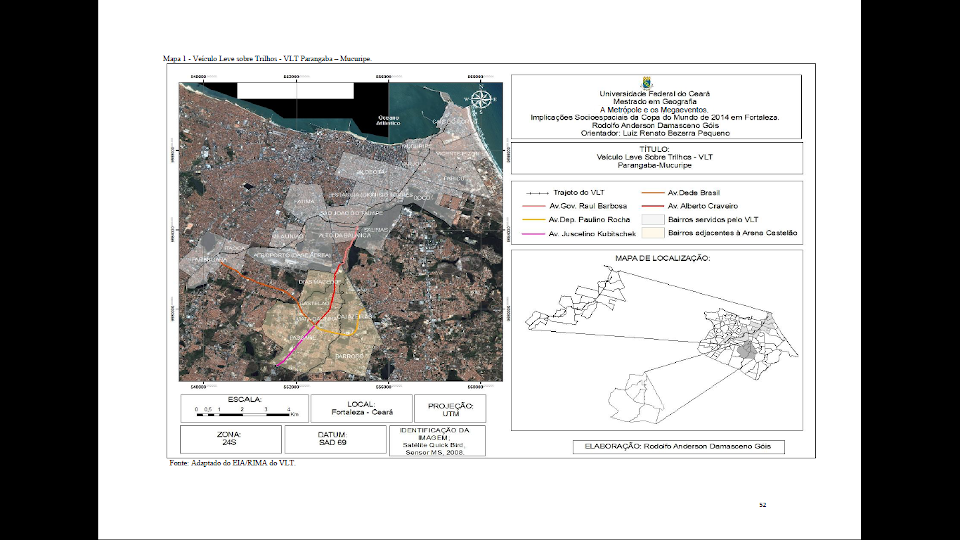Viewport: 960px width, 540px height.
Task: Click the 'COCO' neighborhood label
Action: click(422, 198)
